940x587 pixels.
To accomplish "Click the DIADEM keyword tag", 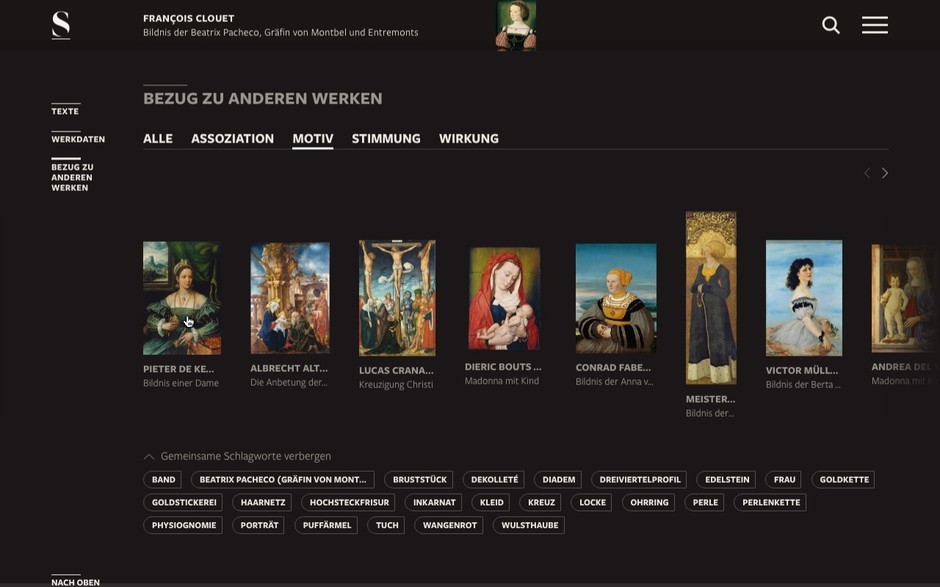I will [559, 480].
